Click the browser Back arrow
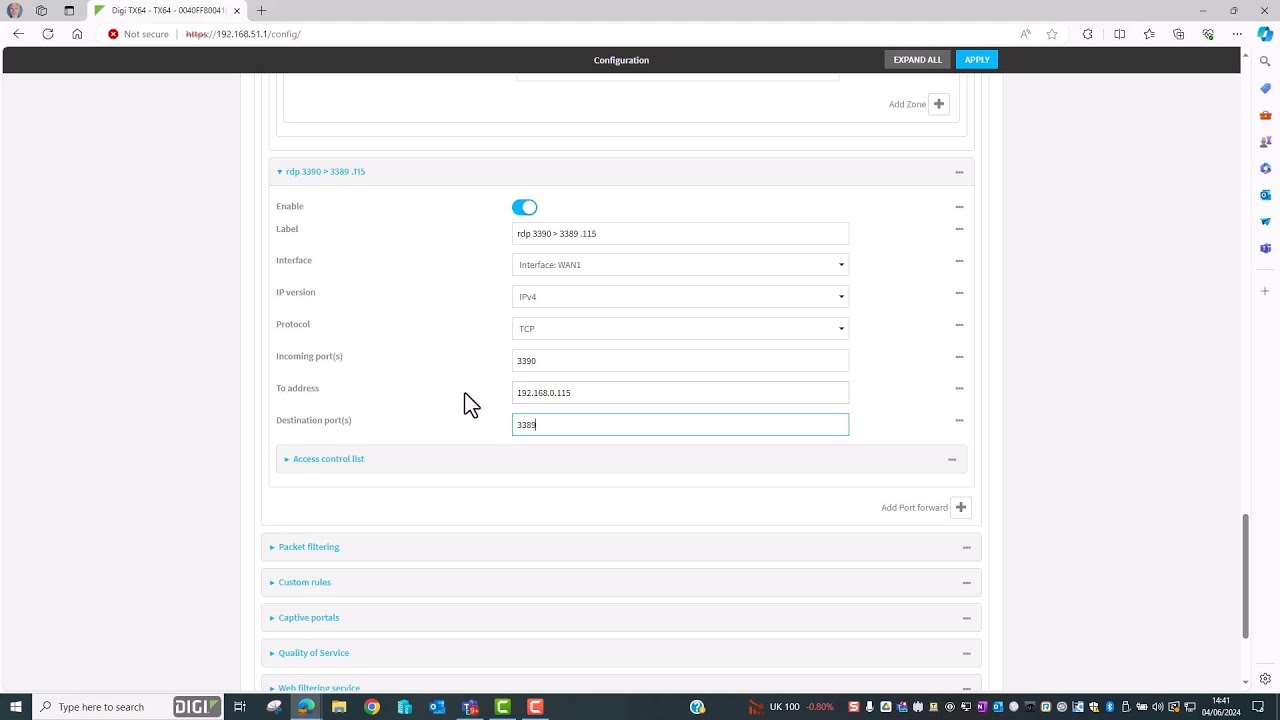This screenshot has height=720, width=1280. [18, 34]
